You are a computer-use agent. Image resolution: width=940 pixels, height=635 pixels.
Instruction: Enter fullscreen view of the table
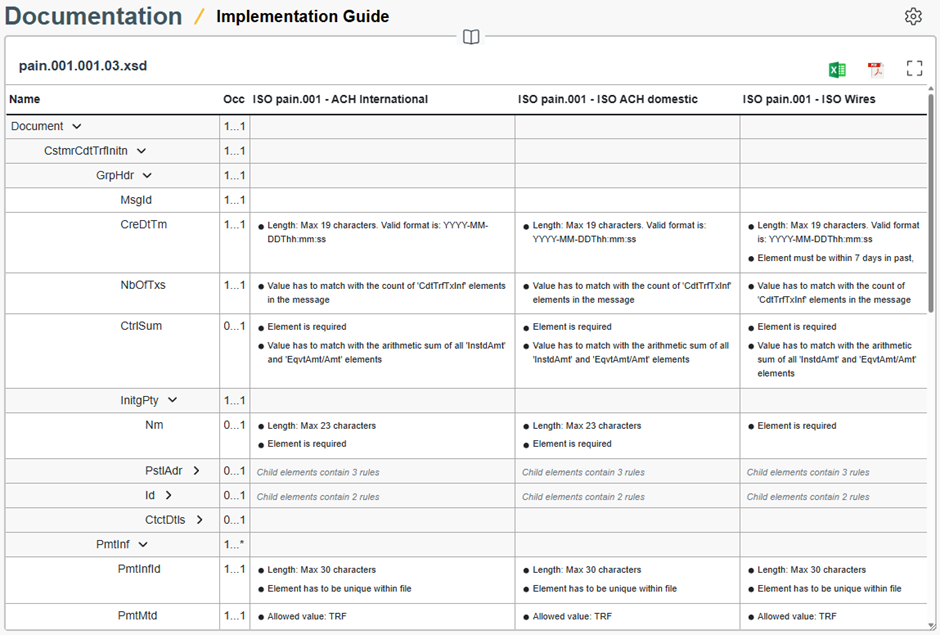(x=914, y=69)
